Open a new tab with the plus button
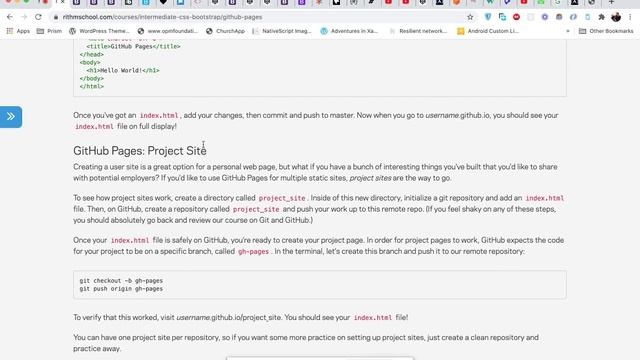 [611, 2]
